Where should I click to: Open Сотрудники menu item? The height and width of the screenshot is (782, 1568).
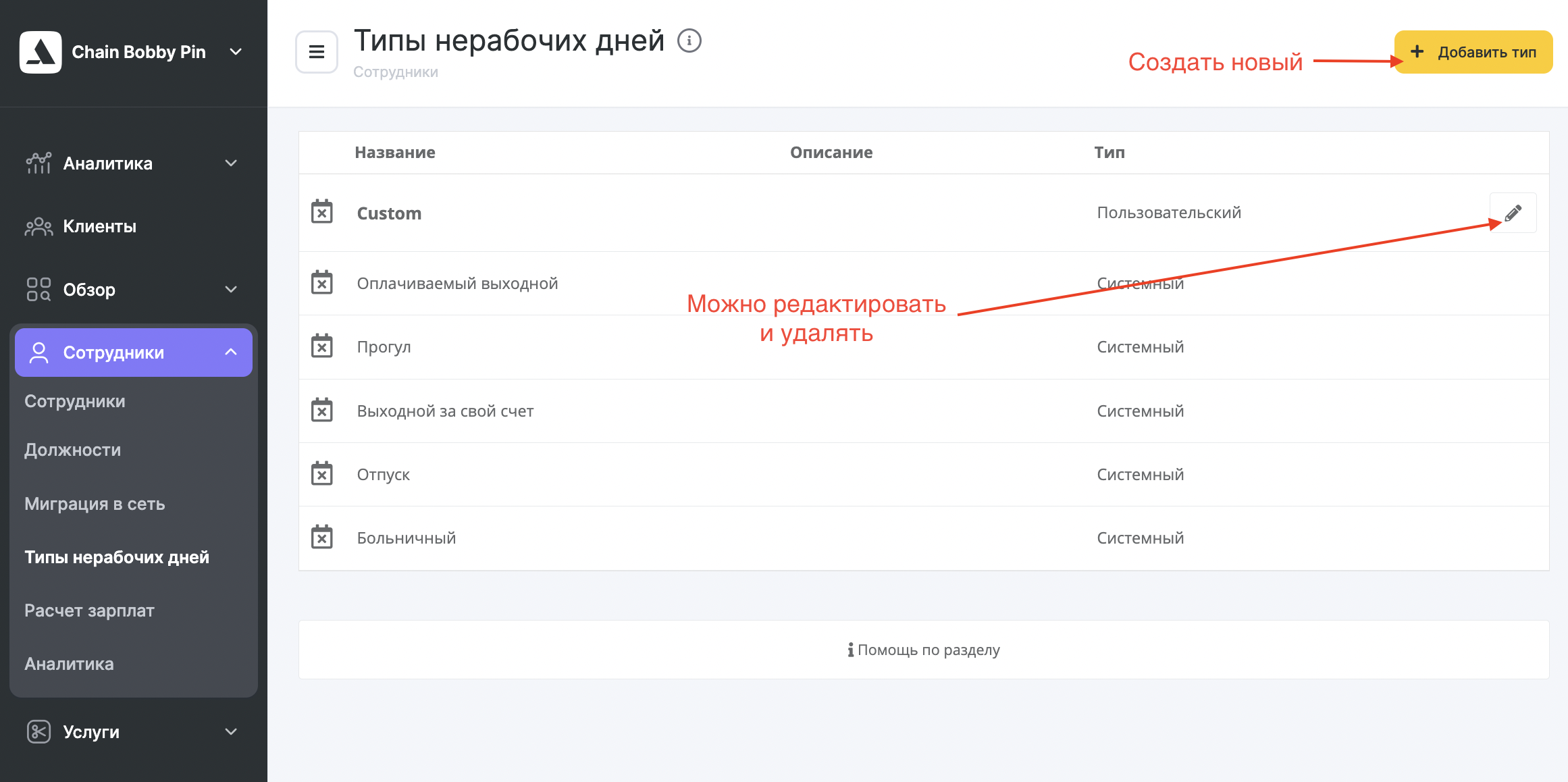(134, 352)
